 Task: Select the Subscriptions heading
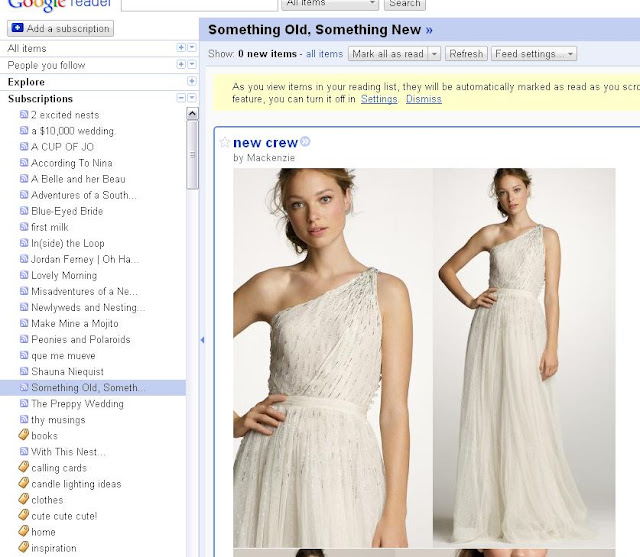[x=40, y=99]
